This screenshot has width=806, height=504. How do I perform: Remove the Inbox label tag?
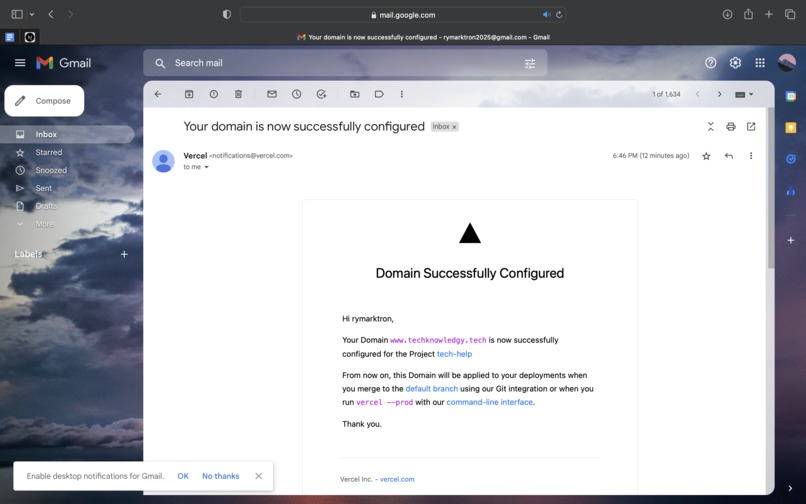coord(454,127)
